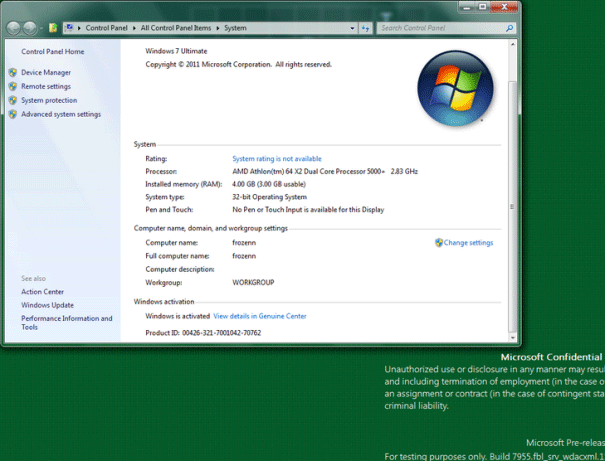
Task: Refresh the address bar view
Action: tap(365, 28)
